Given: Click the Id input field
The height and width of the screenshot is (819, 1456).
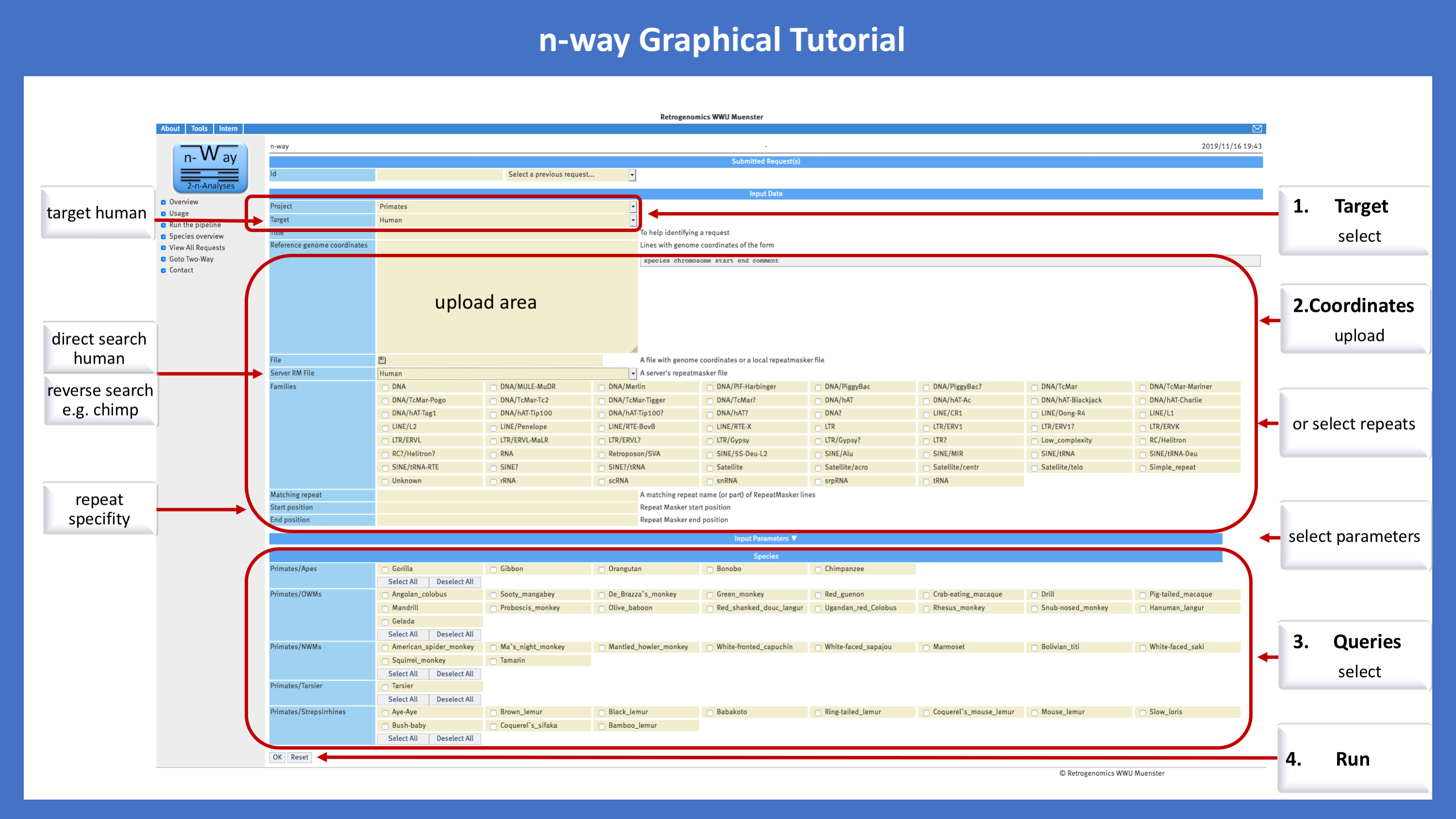Looking at the screenshot, I should pyautogui.click(x=439, y=175).
